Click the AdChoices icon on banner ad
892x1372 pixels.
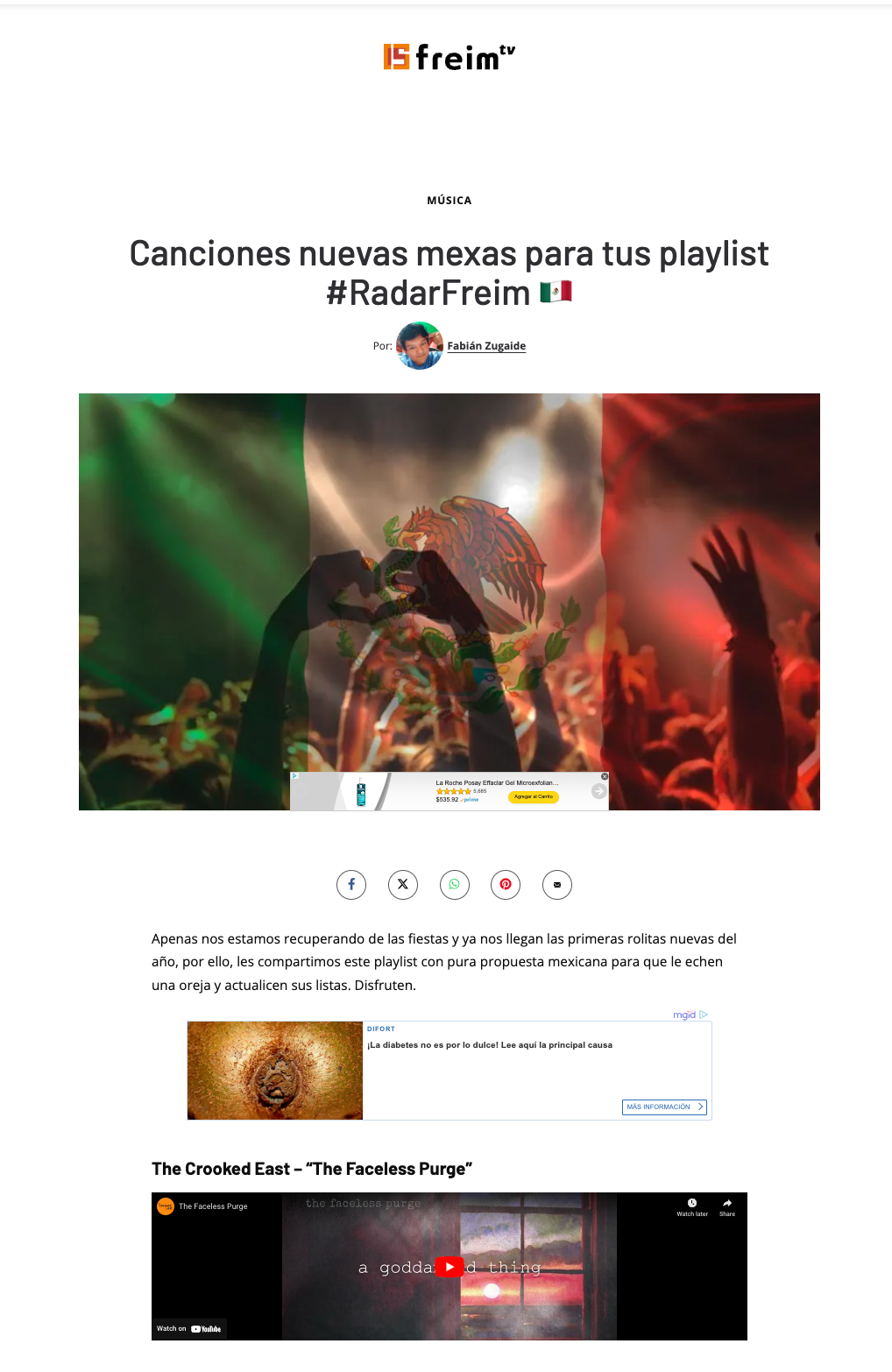[295, 776]
